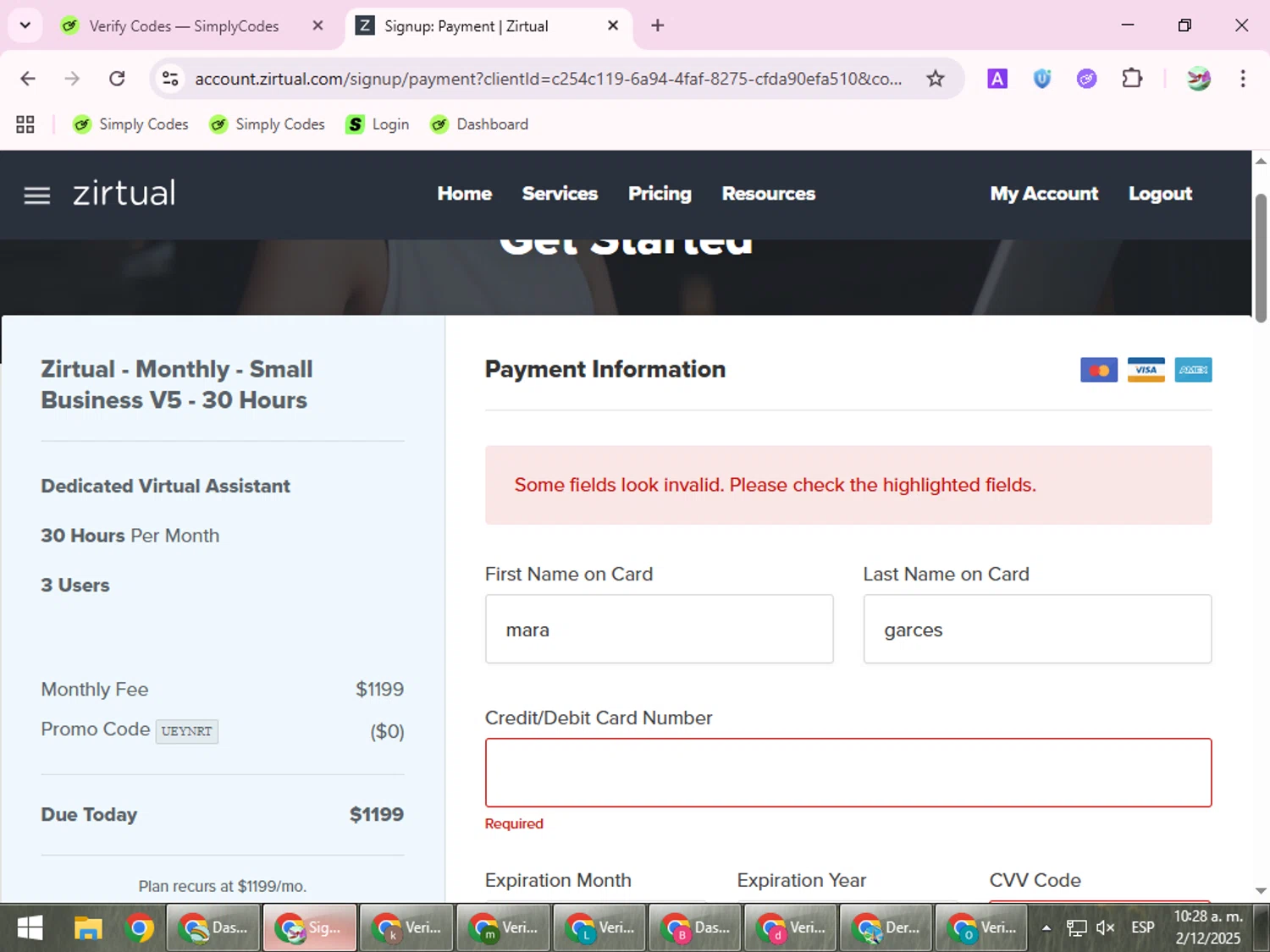Click the Visa card logo icon
Screen dimensions: 1270x952
(x=1146, y=370)
